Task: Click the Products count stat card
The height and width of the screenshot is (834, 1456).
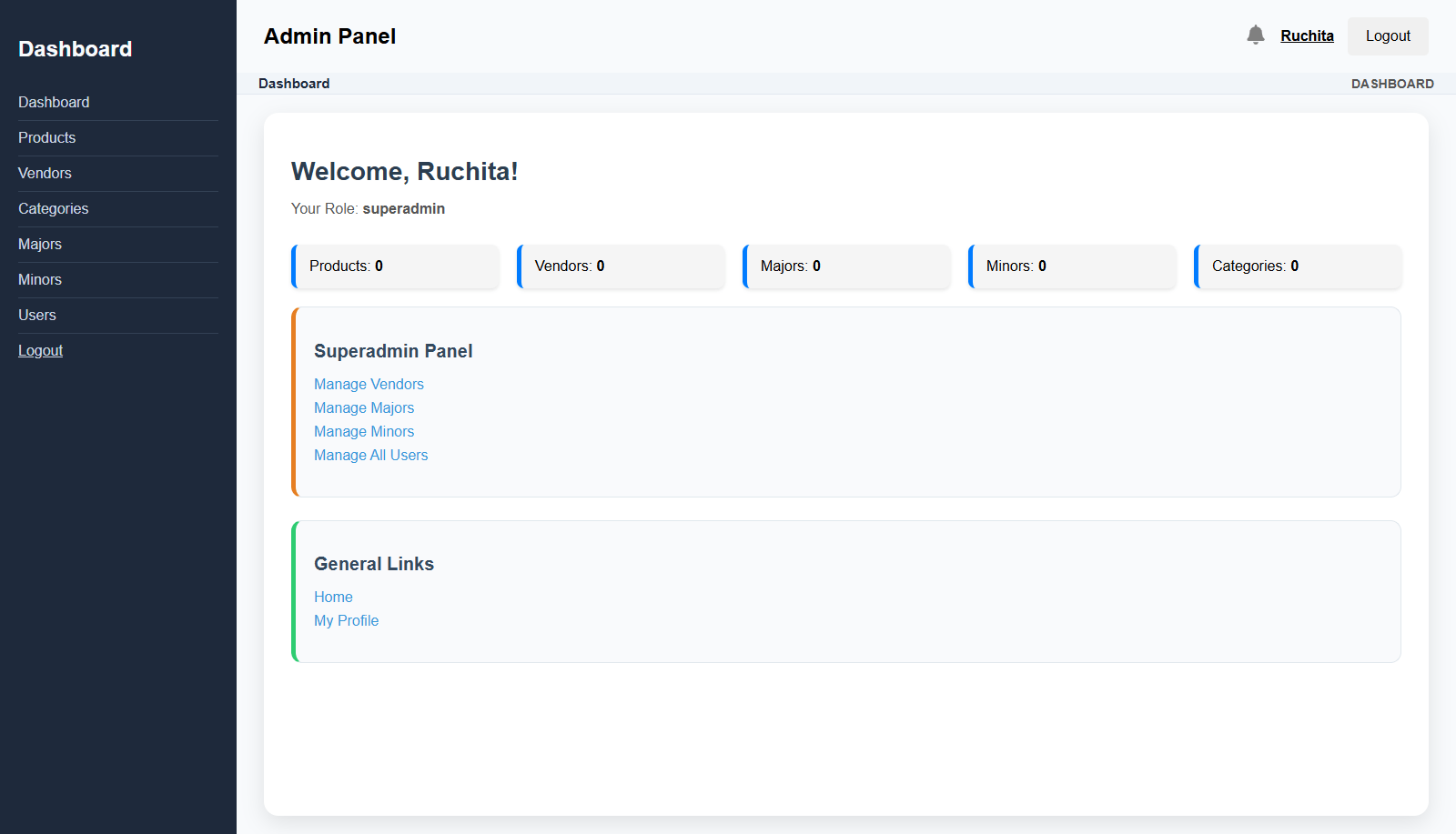Action: pos(395,266)
